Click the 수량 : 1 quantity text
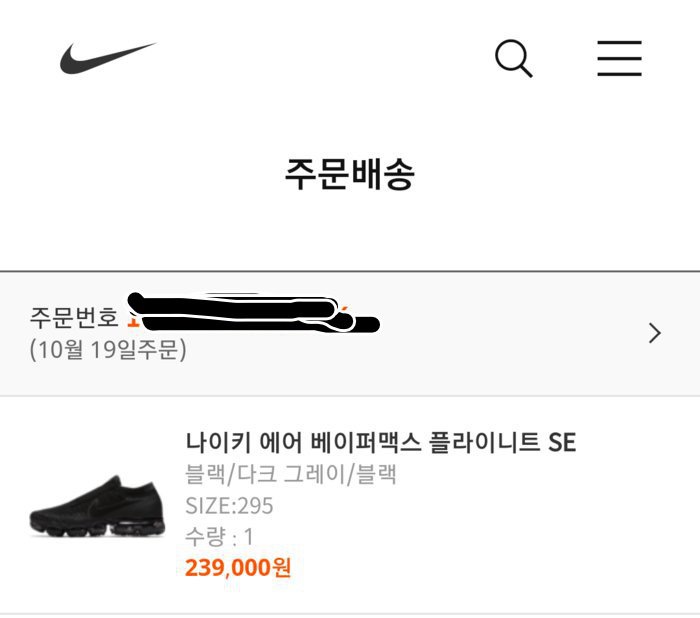 [220, 537]
